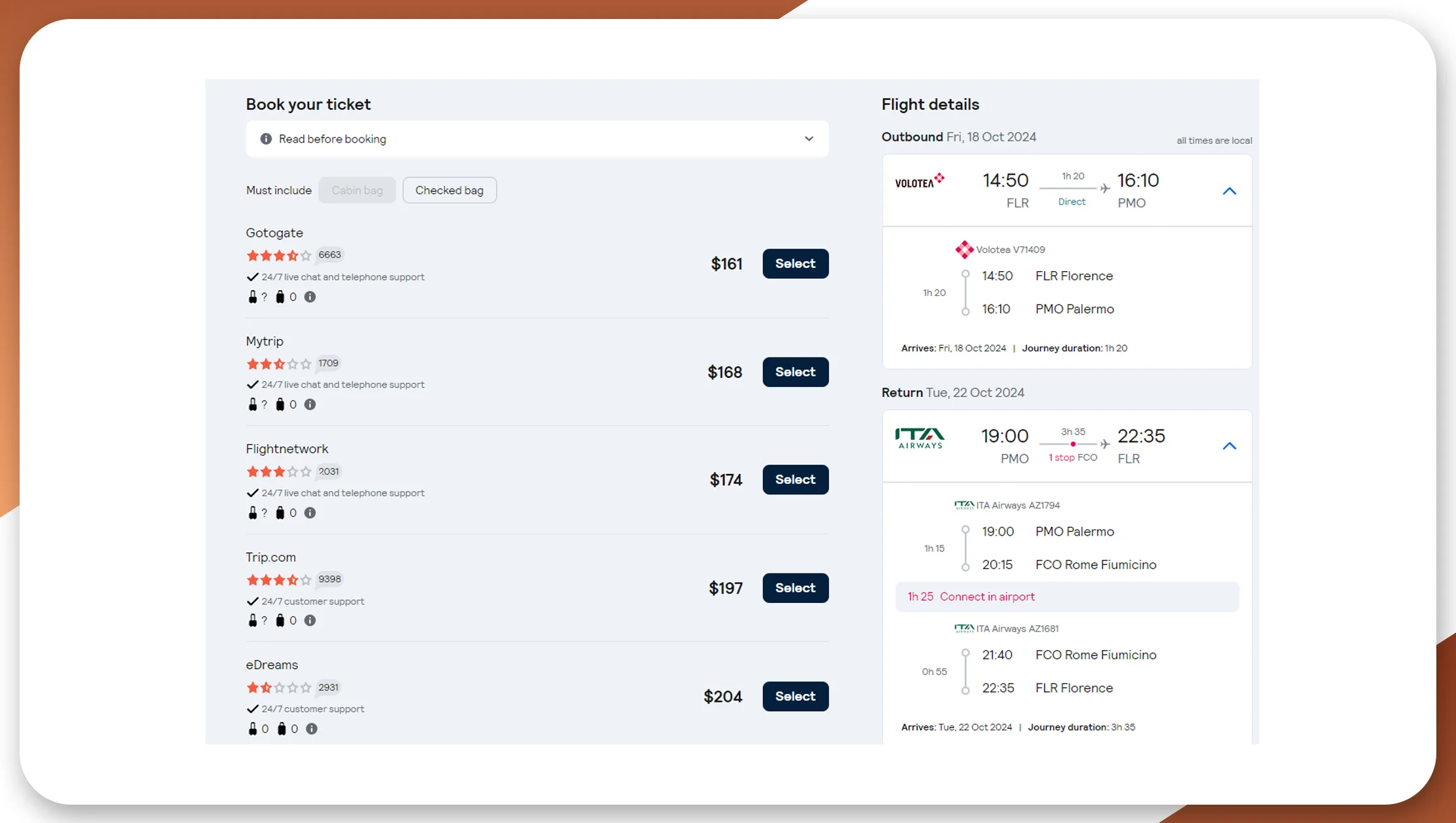Click ITA Airways AZ1794 flight number

[1018, 505]
